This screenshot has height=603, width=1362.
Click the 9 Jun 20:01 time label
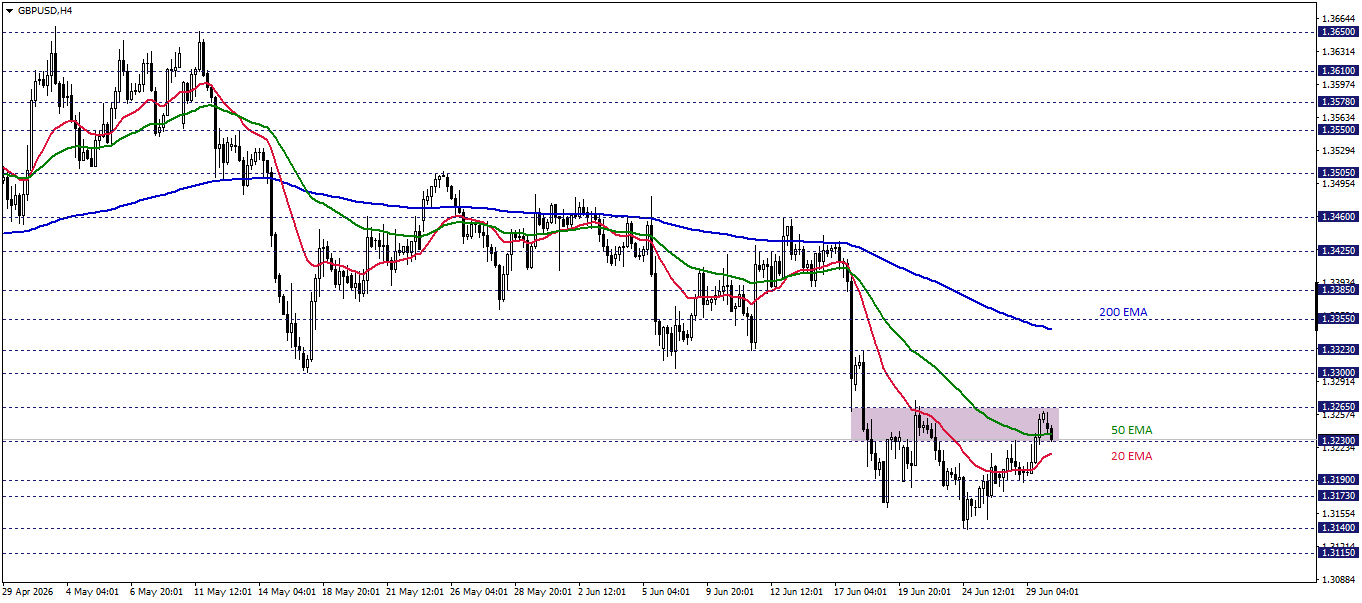point(732,592)
